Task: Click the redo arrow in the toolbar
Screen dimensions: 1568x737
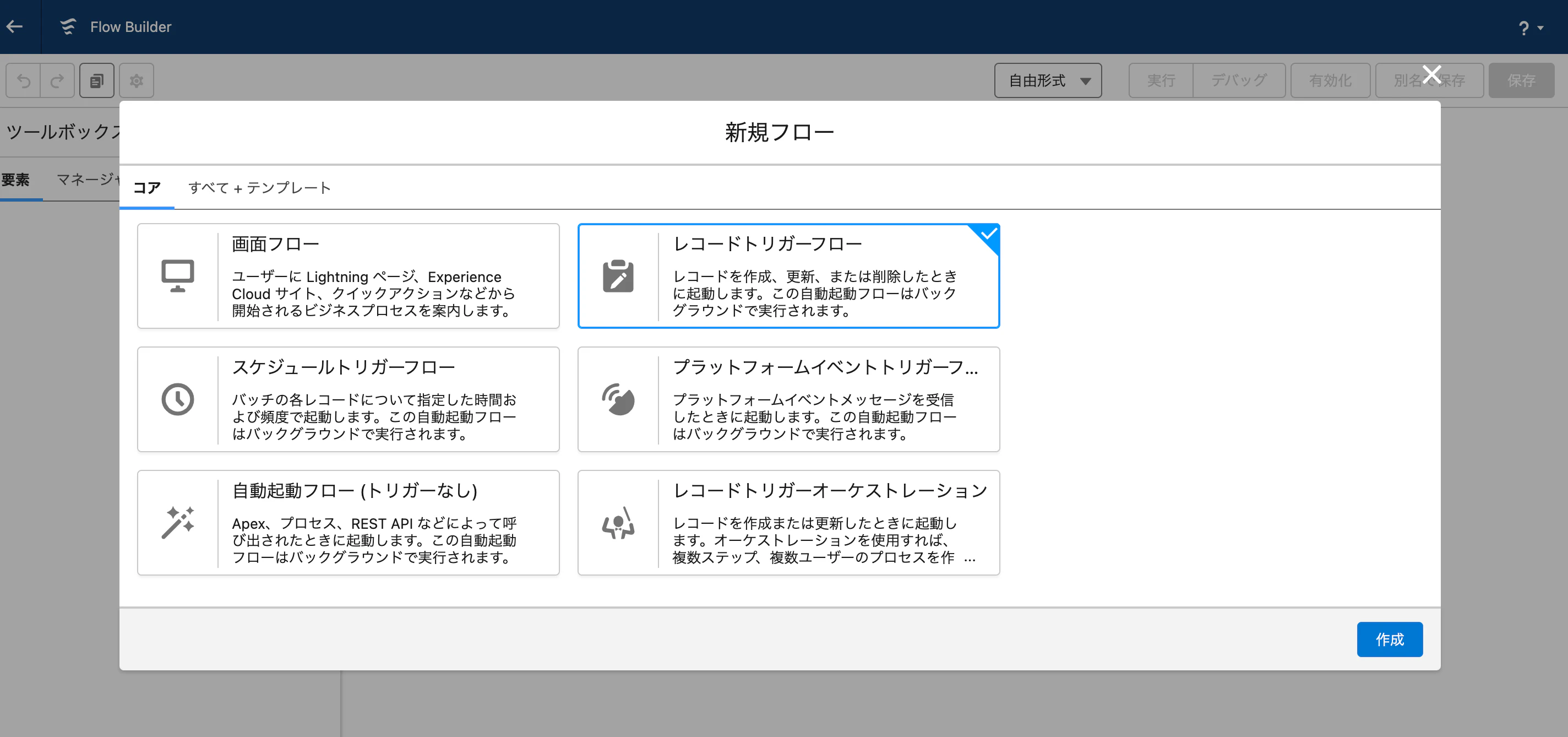Action: (57, 80)
